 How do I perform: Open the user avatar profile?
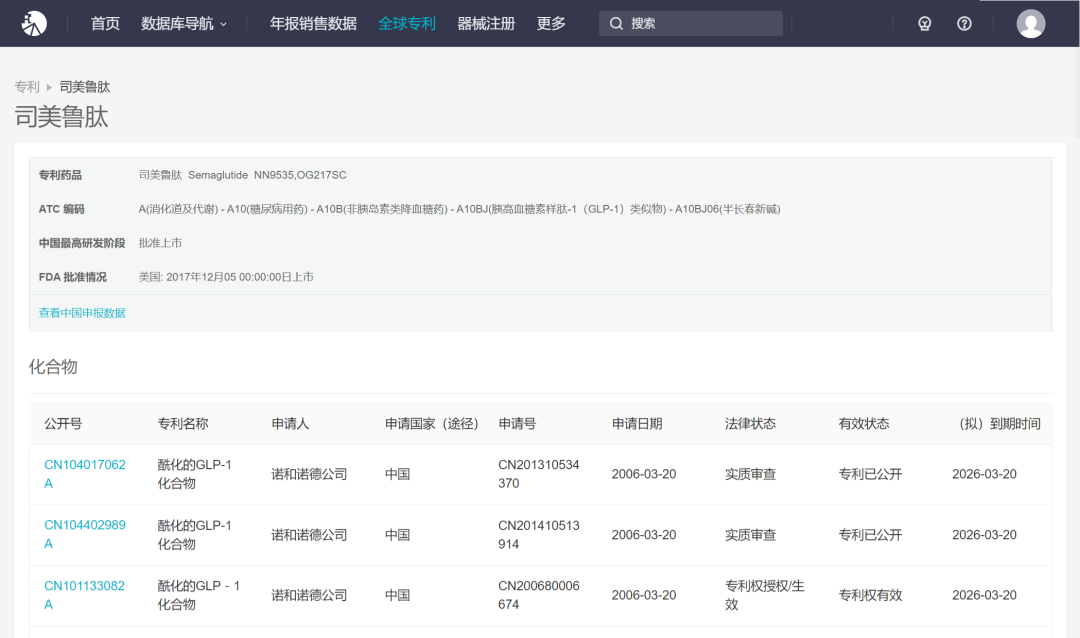coord(1030,23)
